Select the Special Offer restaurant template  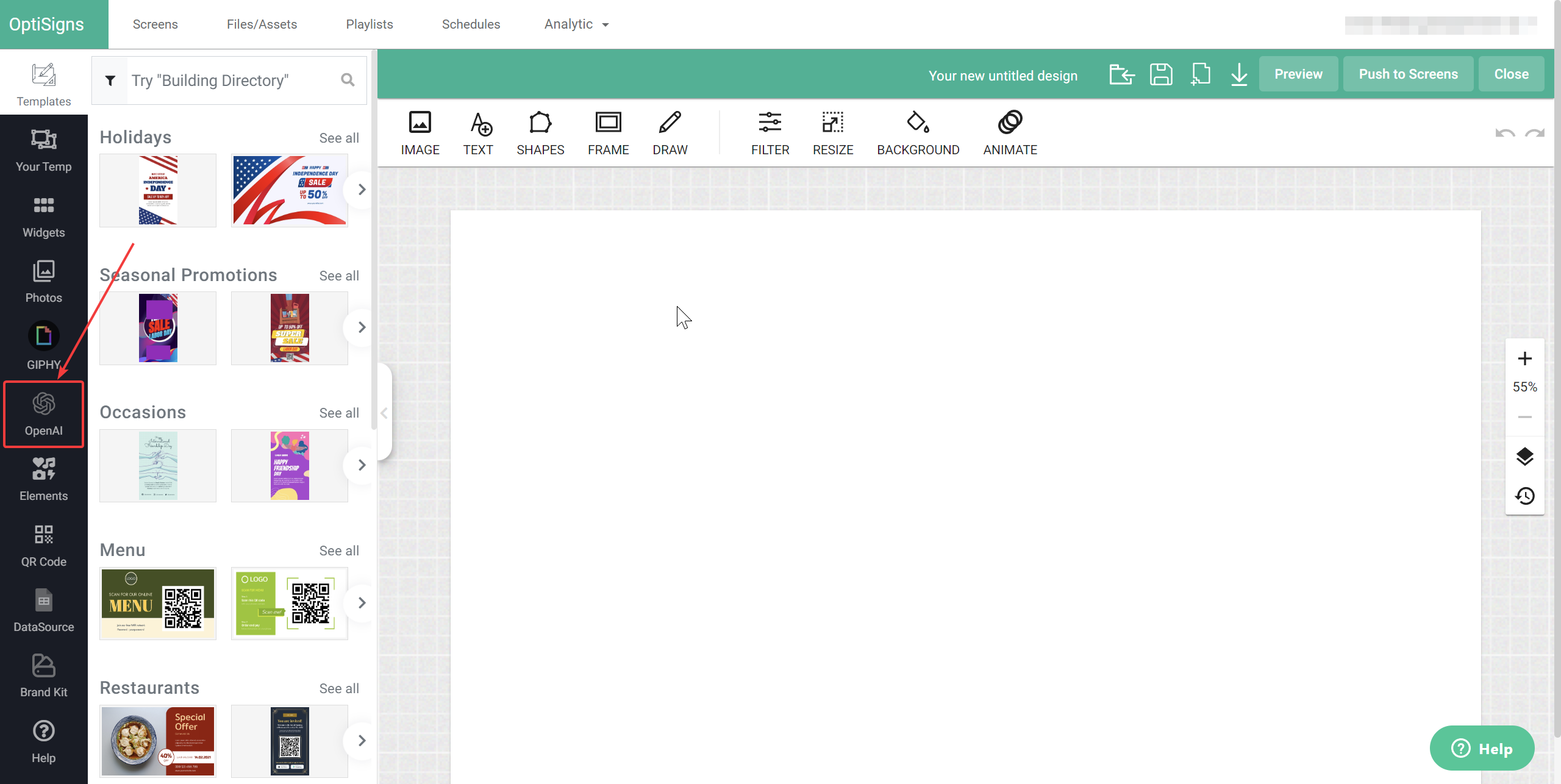click(158, 741)
